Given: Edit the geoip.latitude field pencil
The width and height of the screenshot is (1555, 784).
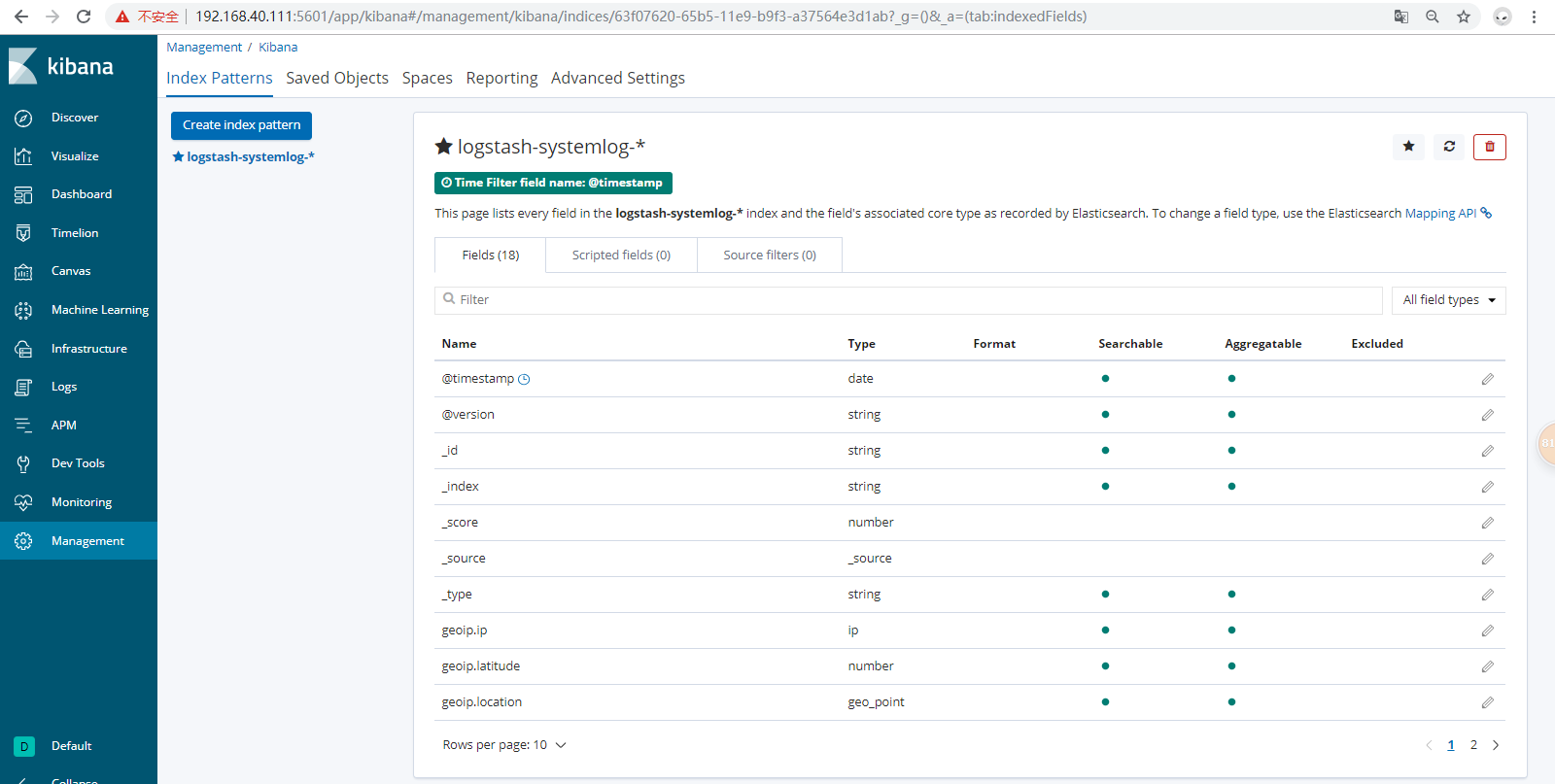Looking at the screenshot, I should [1487, 666].
